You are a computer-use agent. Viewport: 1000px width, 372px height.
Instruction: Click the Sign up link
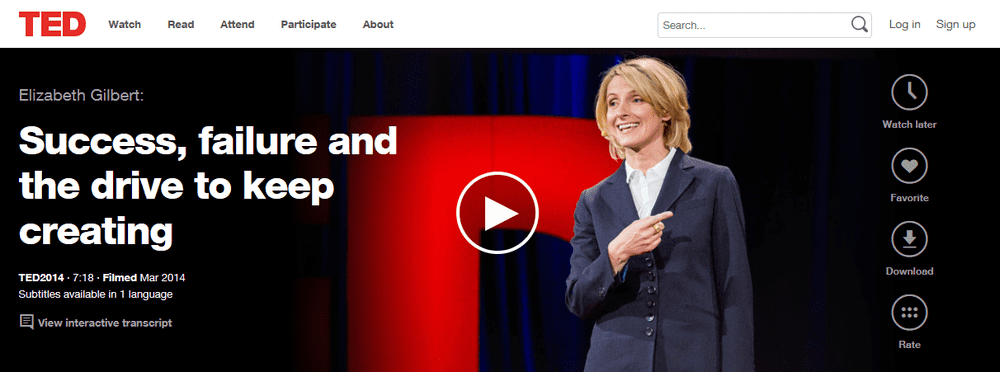[x=955, y=24]
